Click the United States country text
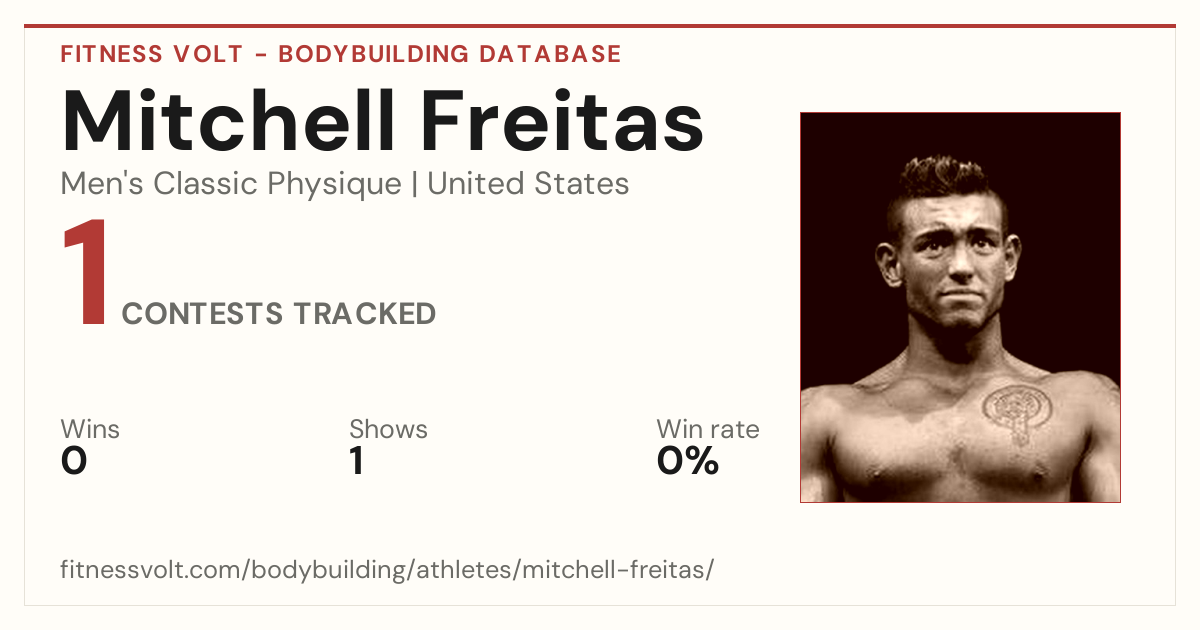 [528, 184]
